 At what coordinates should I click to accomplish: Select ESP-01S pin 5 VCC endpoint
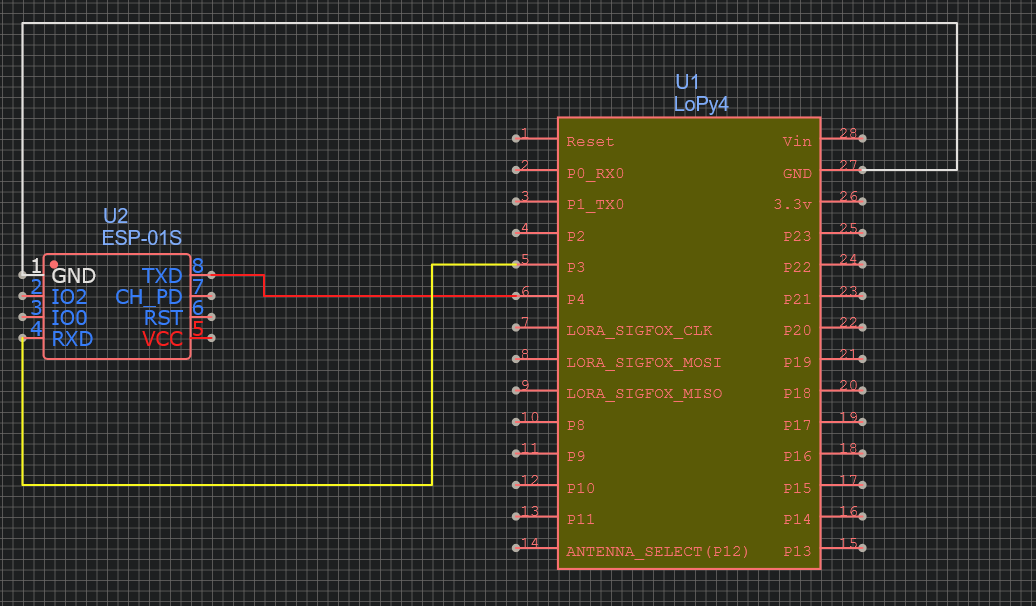(x=211, y=338)
